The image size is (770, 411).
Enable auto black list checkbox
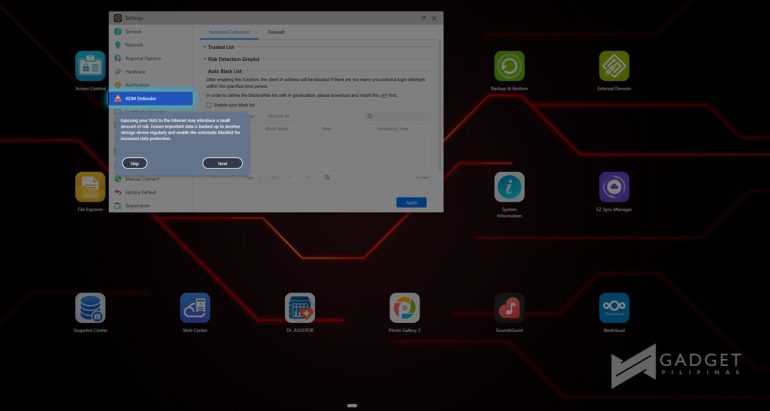pos(209,105)
